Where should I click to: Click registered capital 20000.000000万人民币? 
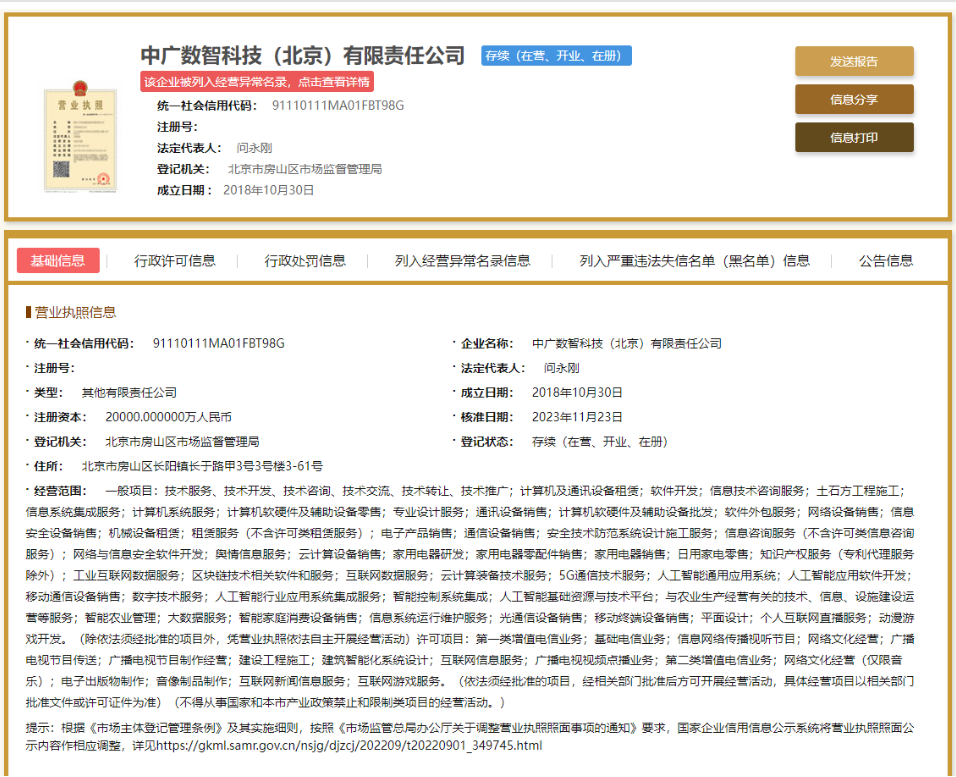click(x=168, y=417)
